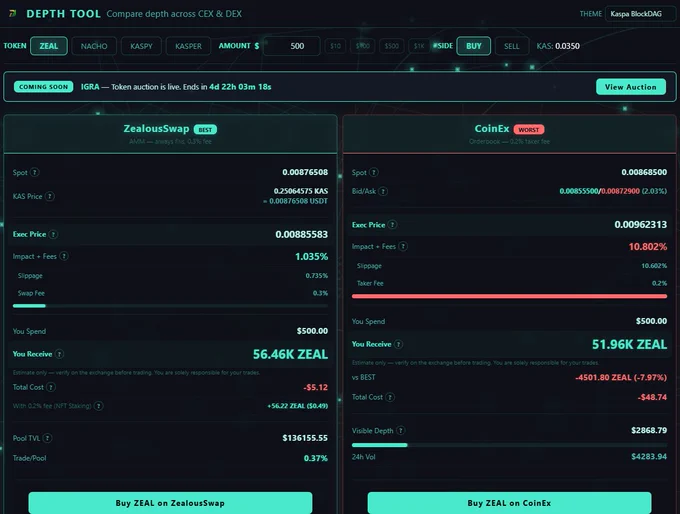Click the -4501.80 ZEAL vs BEST value
Image resolution: width=680 pixels, height=514 pixels.
coord(621,377)
